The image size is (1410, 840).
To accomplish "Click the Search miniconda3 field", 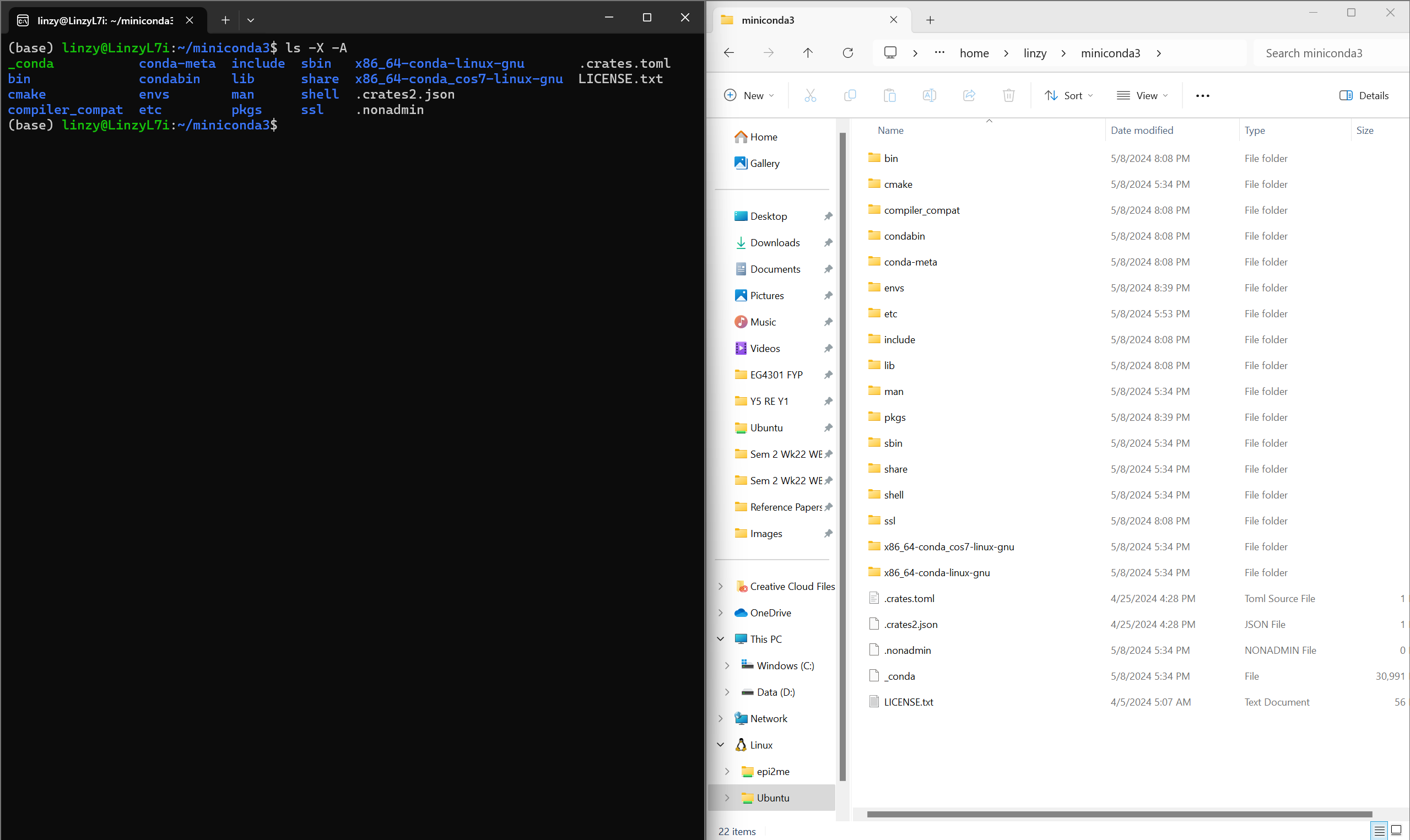I will click(1330, 53).
